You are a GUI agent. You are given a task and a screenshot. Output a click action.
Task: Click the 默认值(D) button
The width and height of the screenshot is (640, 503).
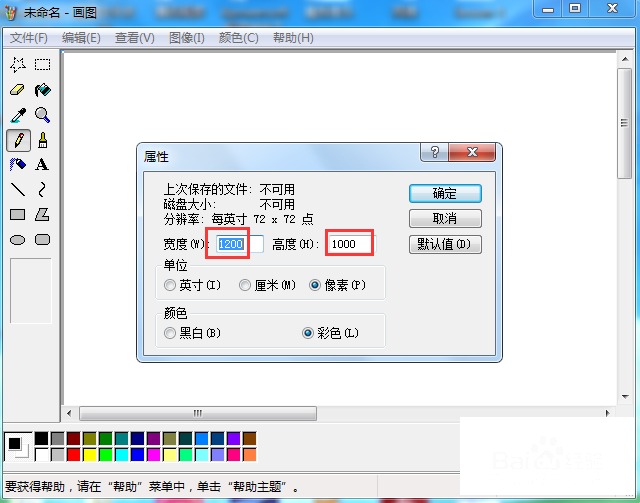point(445,245)
